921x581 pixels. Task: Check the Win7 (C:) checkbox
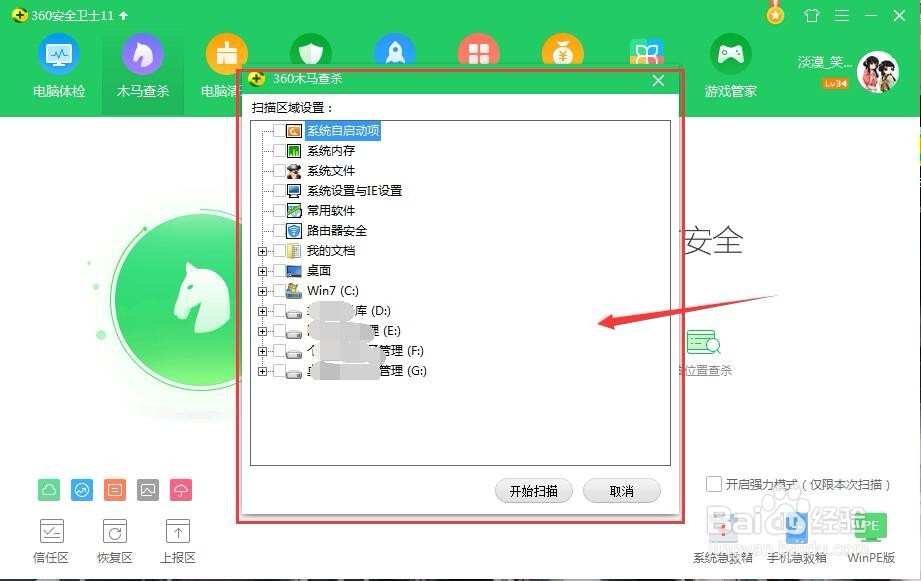[x=279, y=291]
